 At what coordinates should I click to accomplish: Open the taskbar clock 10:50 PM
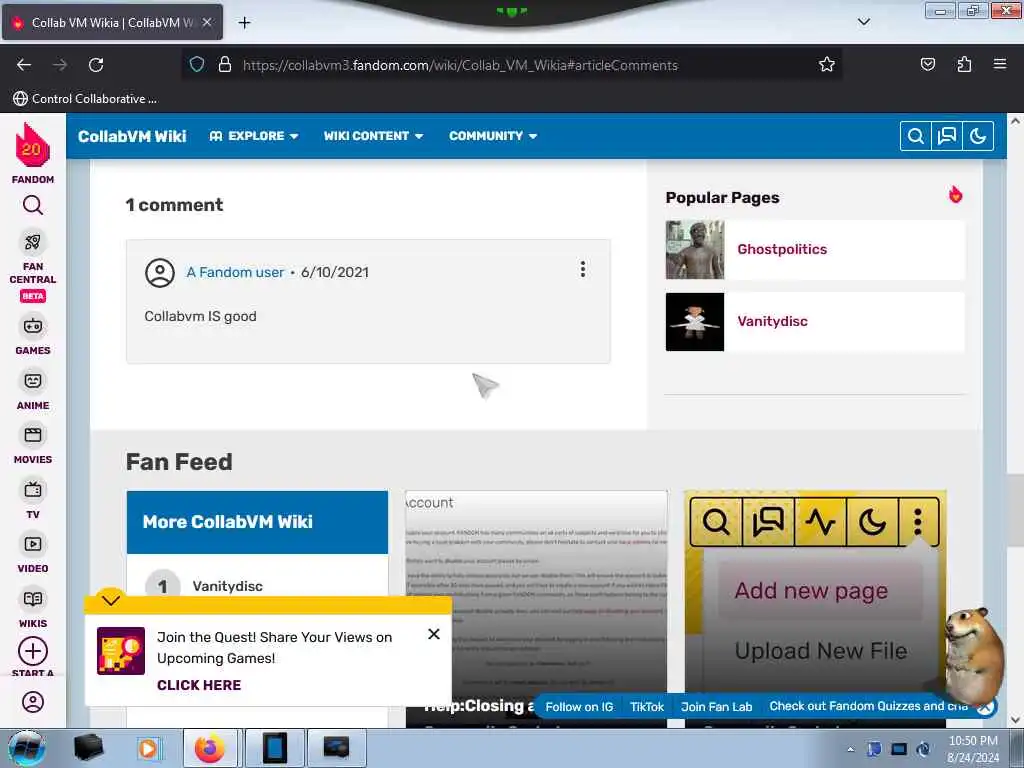coord(973,749)
